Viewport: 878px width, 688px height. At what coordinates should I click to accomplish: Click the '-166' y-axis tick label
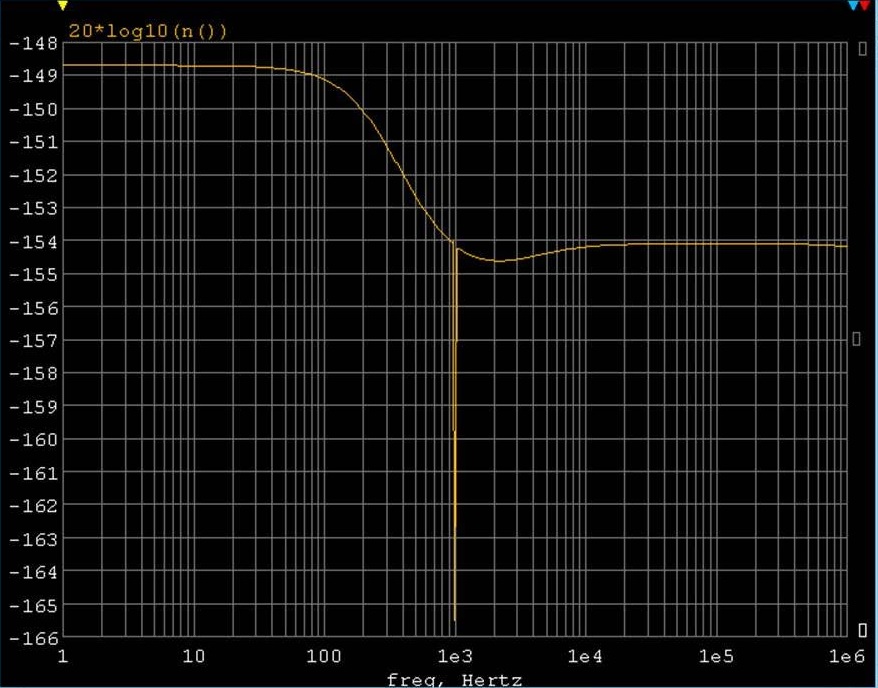(x=33, y=637)
